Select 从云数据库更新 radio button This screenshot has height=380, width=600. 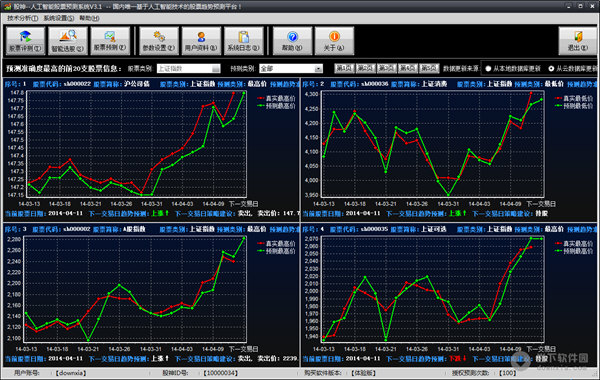[551, 68]
